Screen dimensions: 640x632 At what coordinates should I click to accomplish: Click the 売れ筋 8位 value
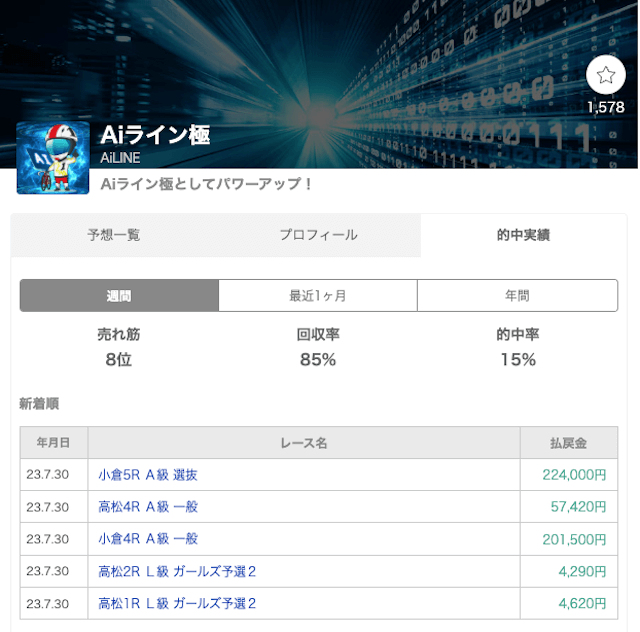(x=119, y=360)
